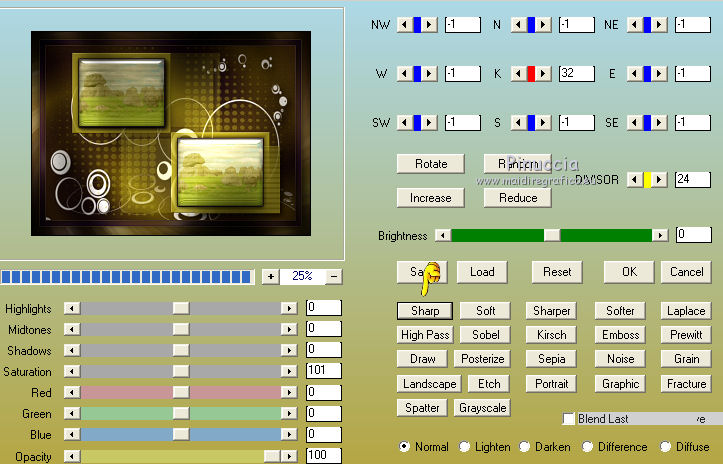This screenshot has width=723, height=464.
Task: Click the image preview thumbnail
Action: point(172,133)
